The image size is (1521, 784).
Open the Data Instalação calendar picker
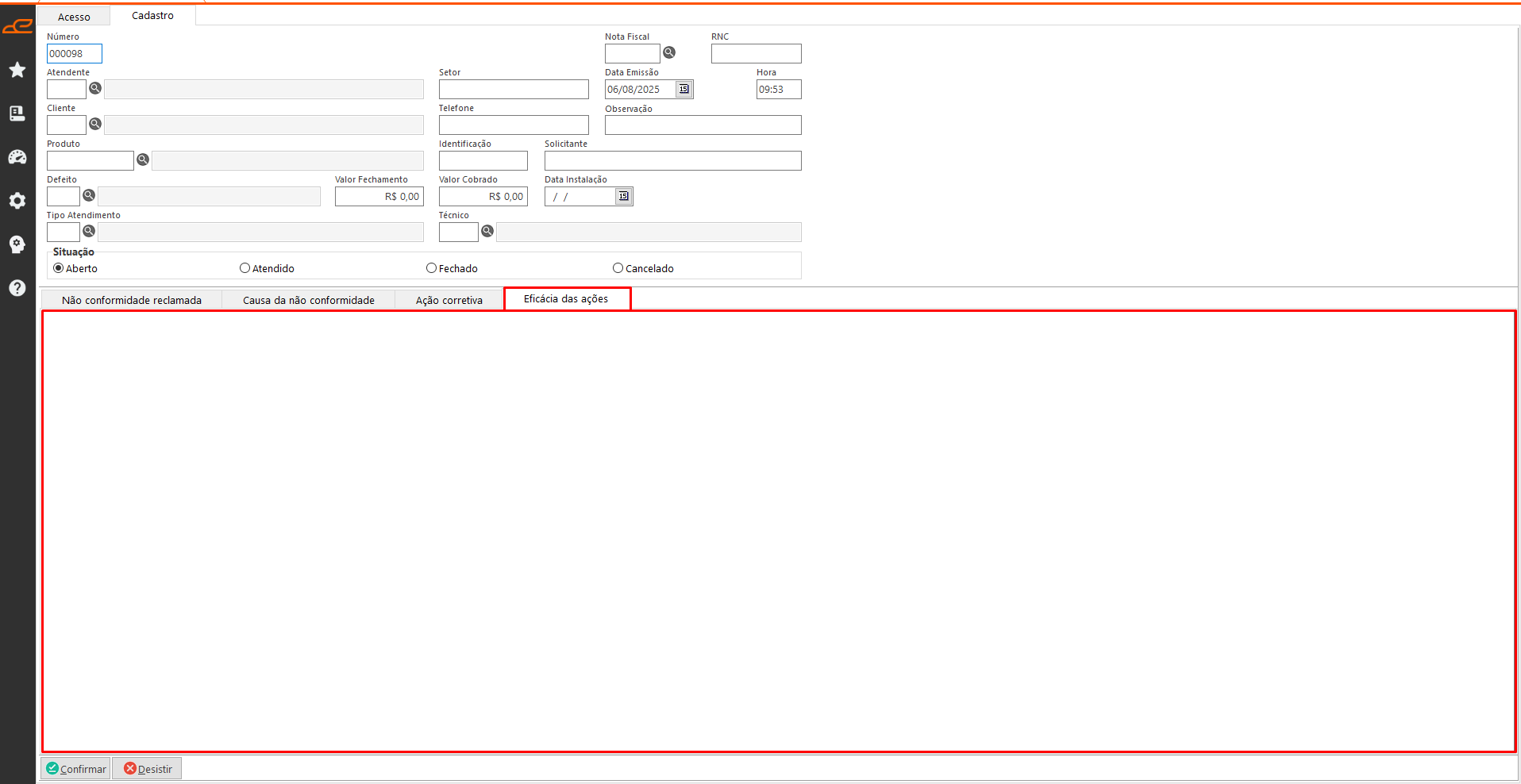coord(624,196)
